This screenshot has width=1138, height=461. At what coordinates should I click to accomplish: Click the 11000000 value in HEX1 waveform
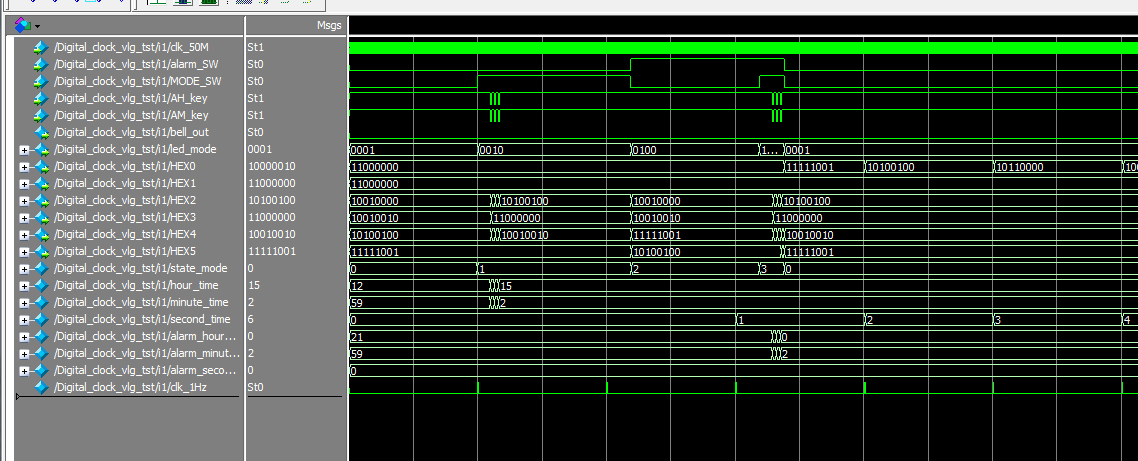pos(374,184)
